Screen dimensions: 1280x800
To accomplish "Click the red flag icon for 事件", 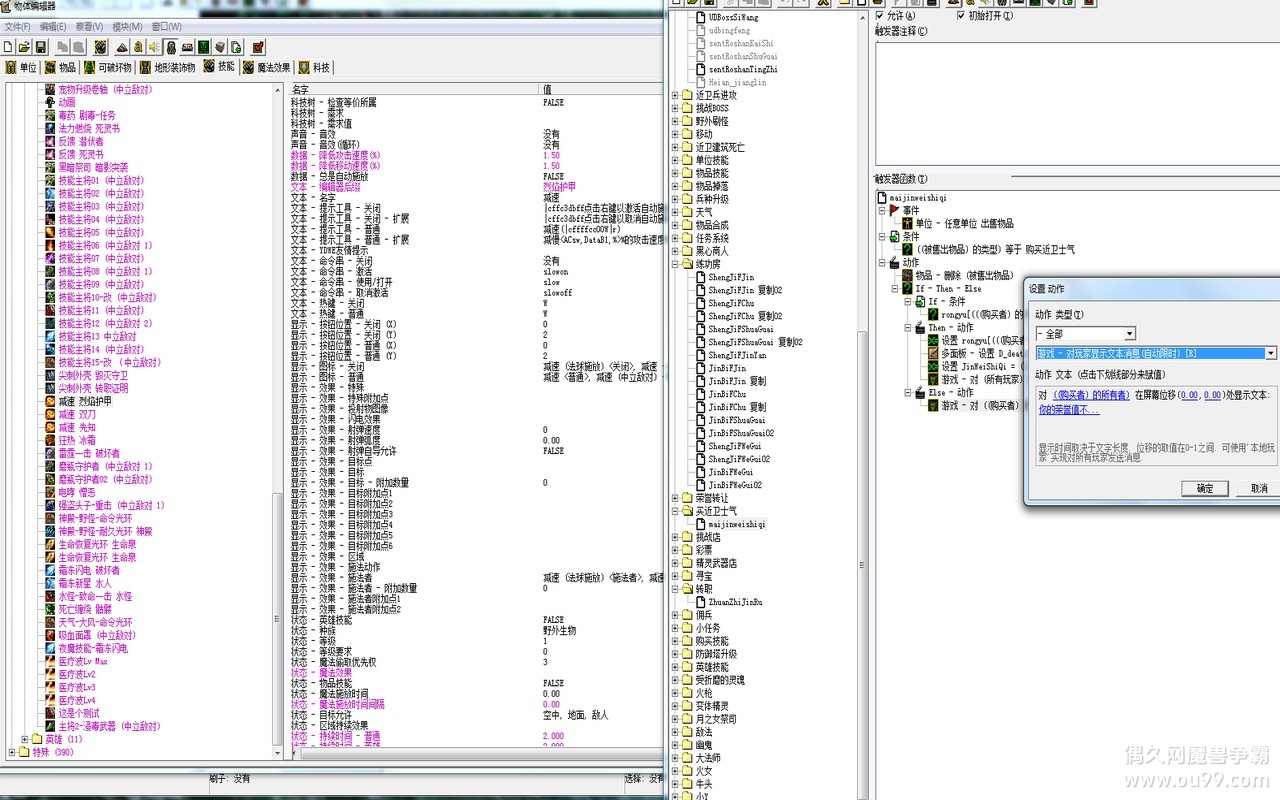I will 894,211.
